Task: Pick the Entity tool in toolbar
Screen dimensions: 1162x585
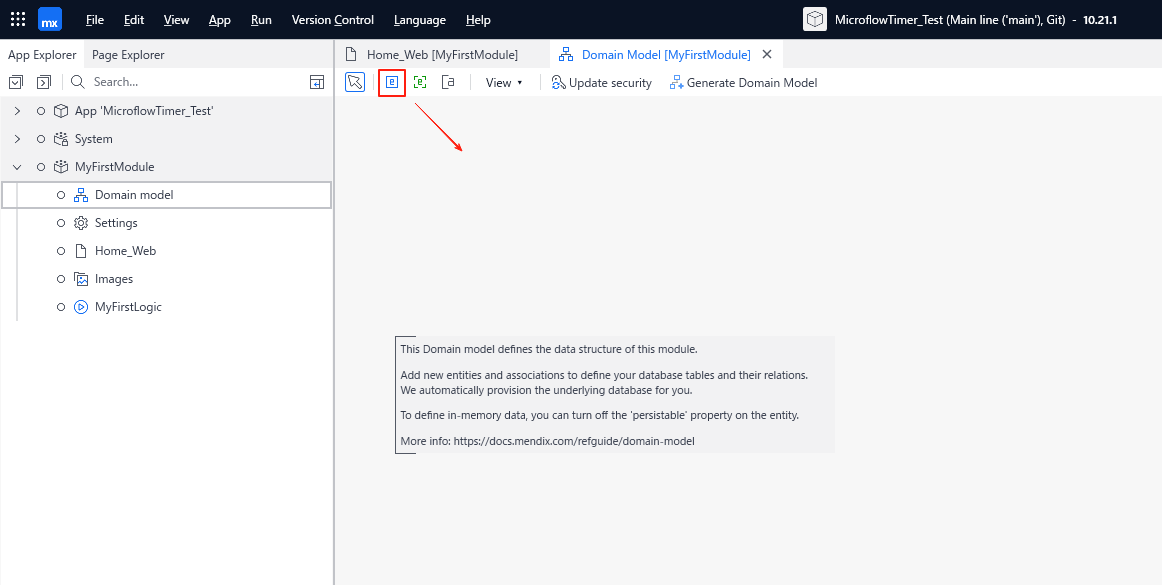Action: 392,82
